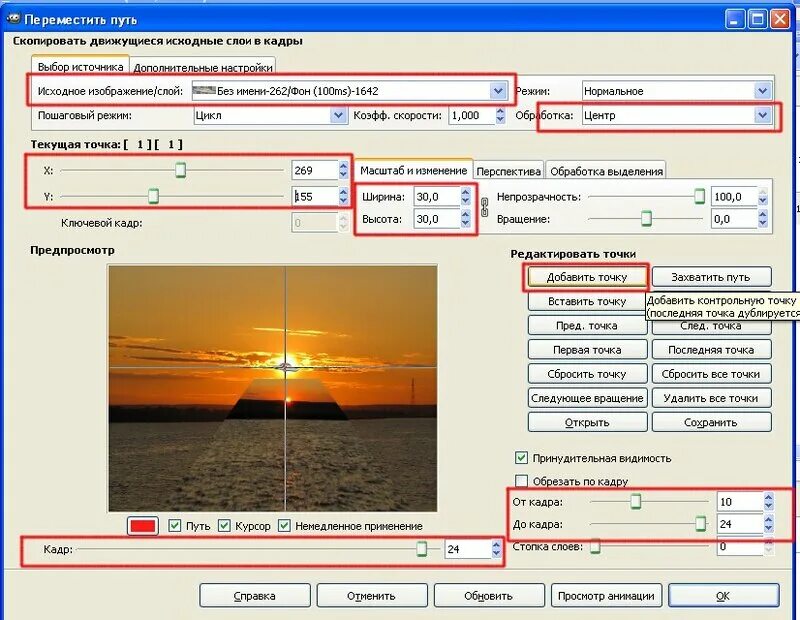Click Удалить все точки button
The height and width of the screenshot is (620, 800).
pos(711,398)
